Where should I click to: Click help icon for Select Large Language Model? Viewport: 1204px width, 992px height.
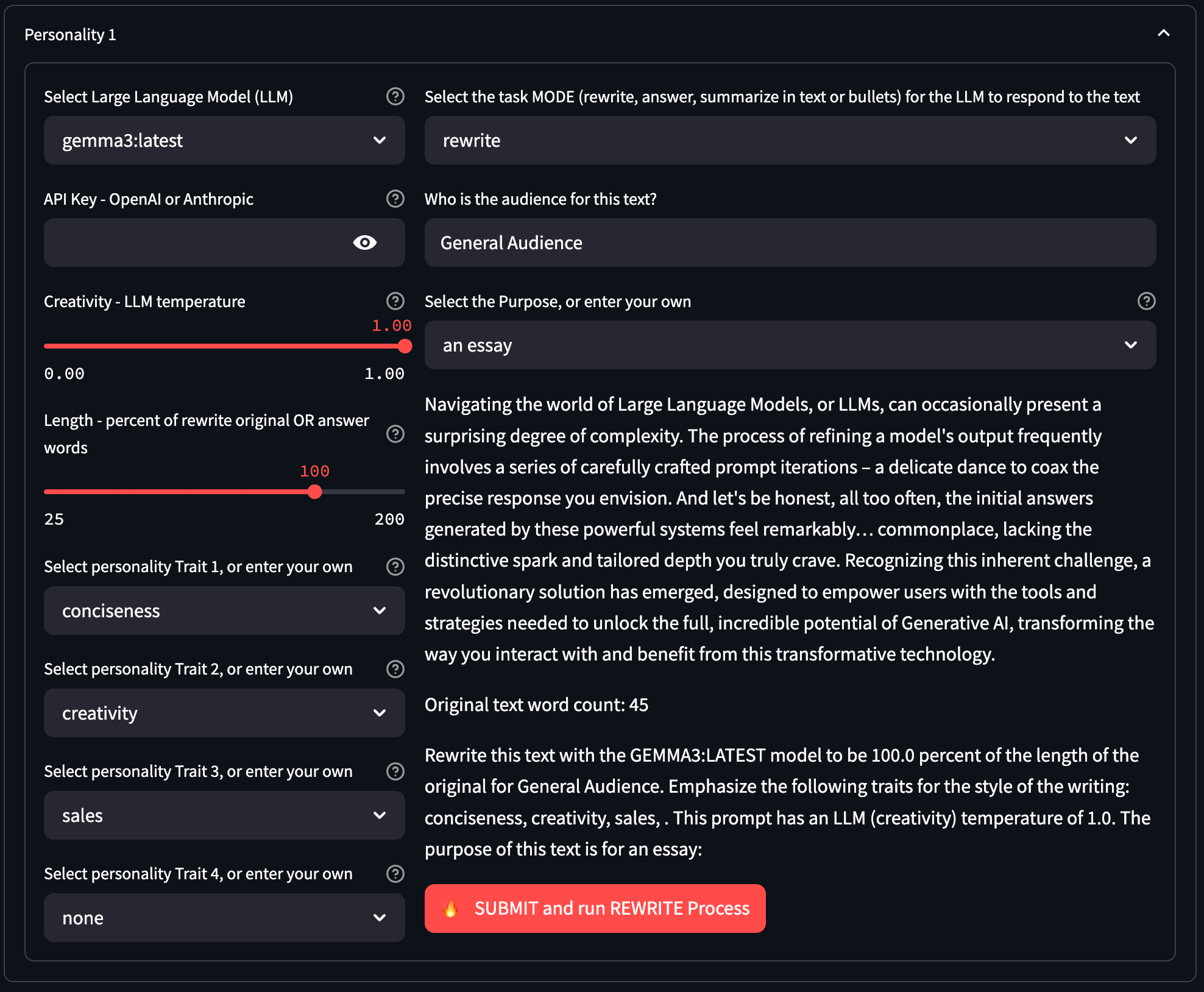point(395,96)
